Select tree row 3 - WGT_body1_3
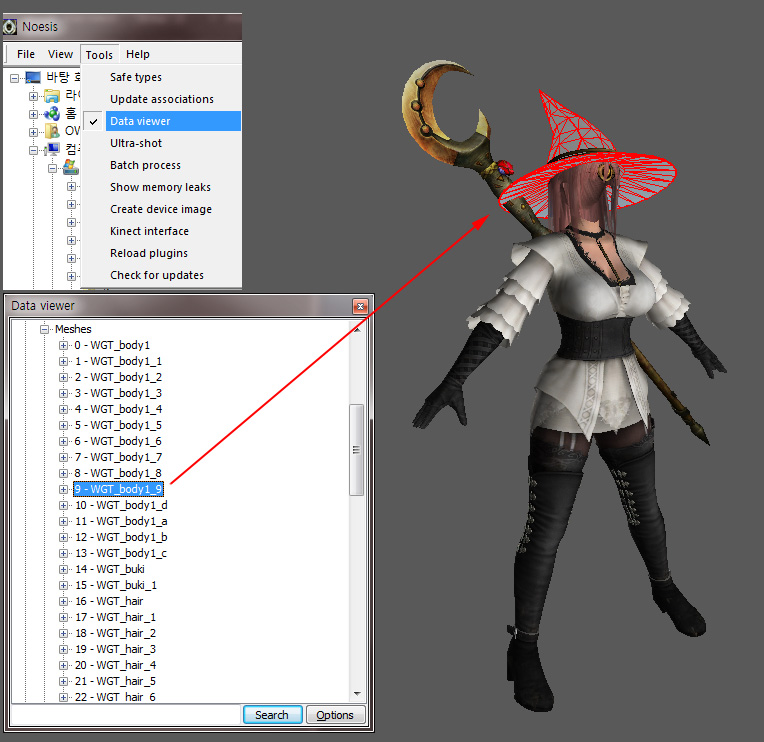Image resolution: width=764 pixels, height=742 pixels. [x=118, y=393]
